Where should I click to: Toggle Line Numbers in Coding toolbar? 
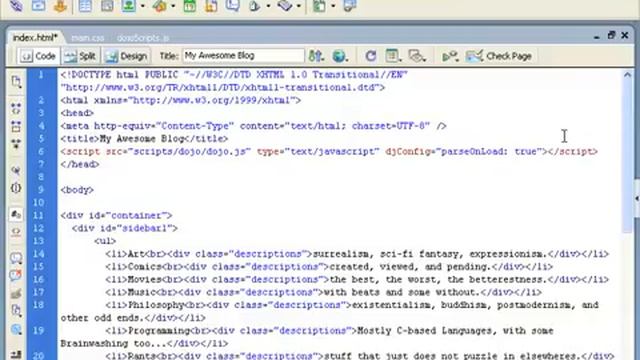[x=16, y=214]
